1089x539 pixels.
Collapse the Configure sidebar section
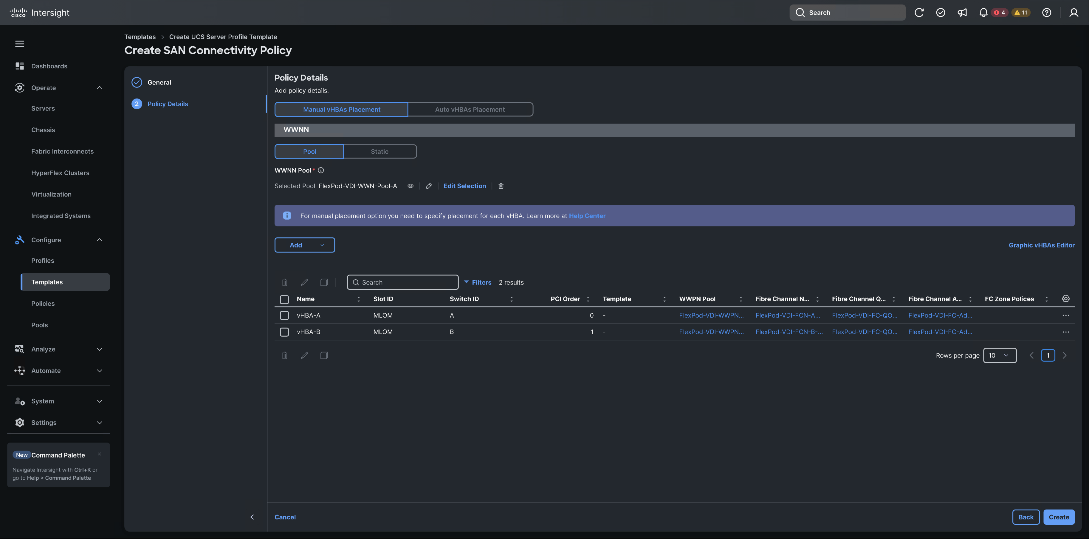click(x=99, y=240)
